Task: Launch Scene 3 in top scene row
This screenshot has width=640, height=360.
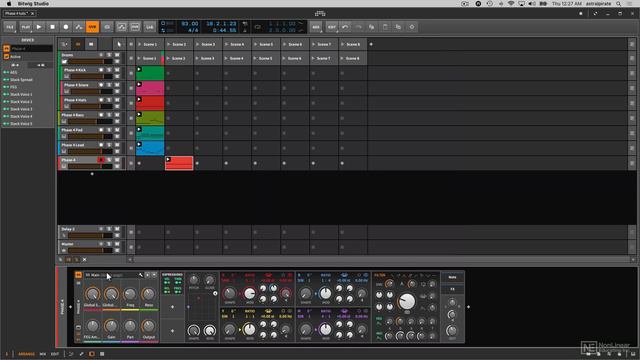Action: [x=198, y=44]
